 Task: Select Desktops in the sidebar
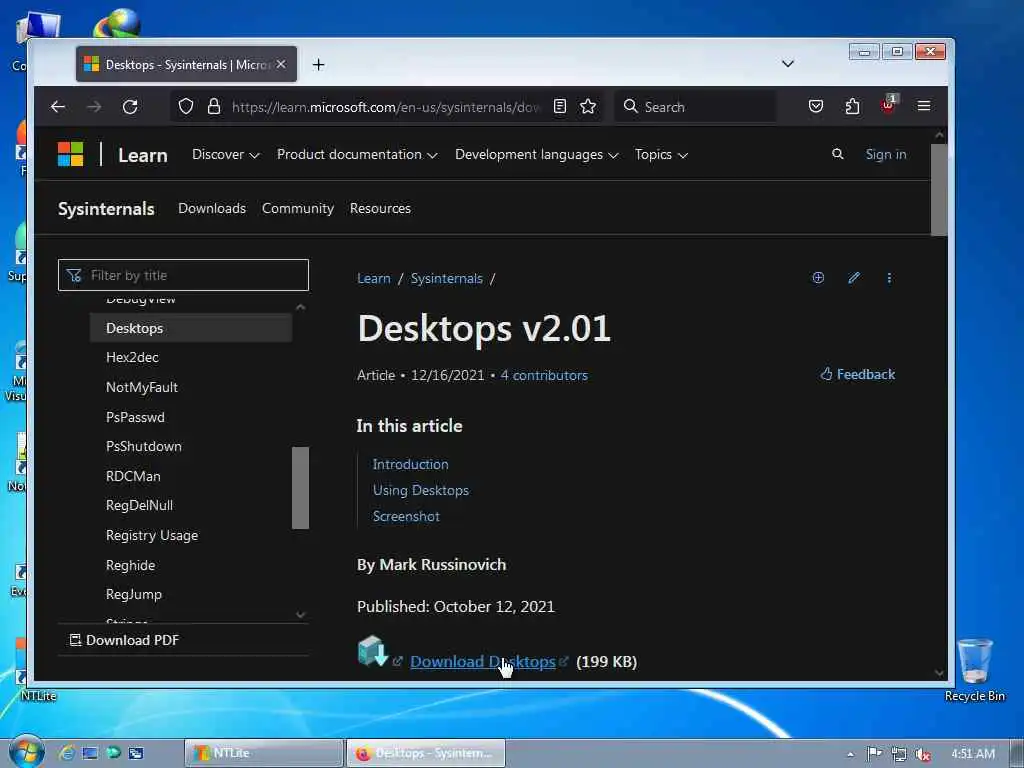(191, 328)
